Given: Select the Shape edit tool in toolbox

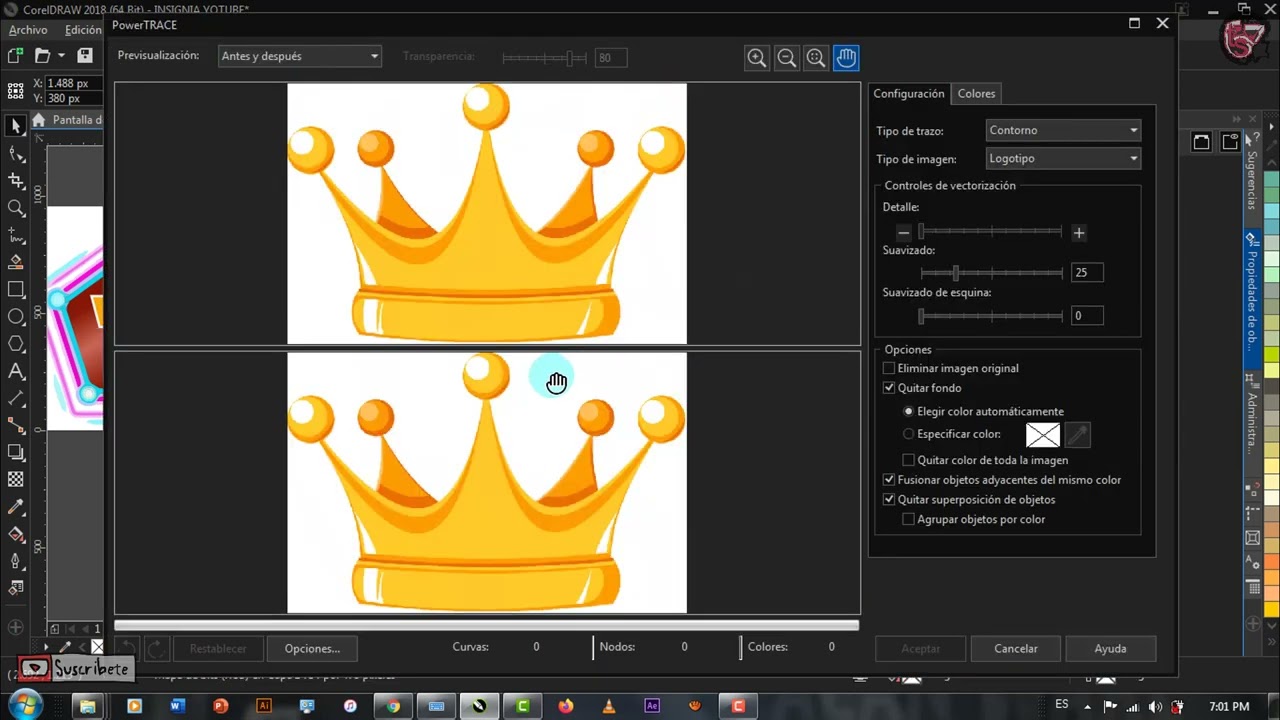Looking at the screenshot, I should coord(16,153).
